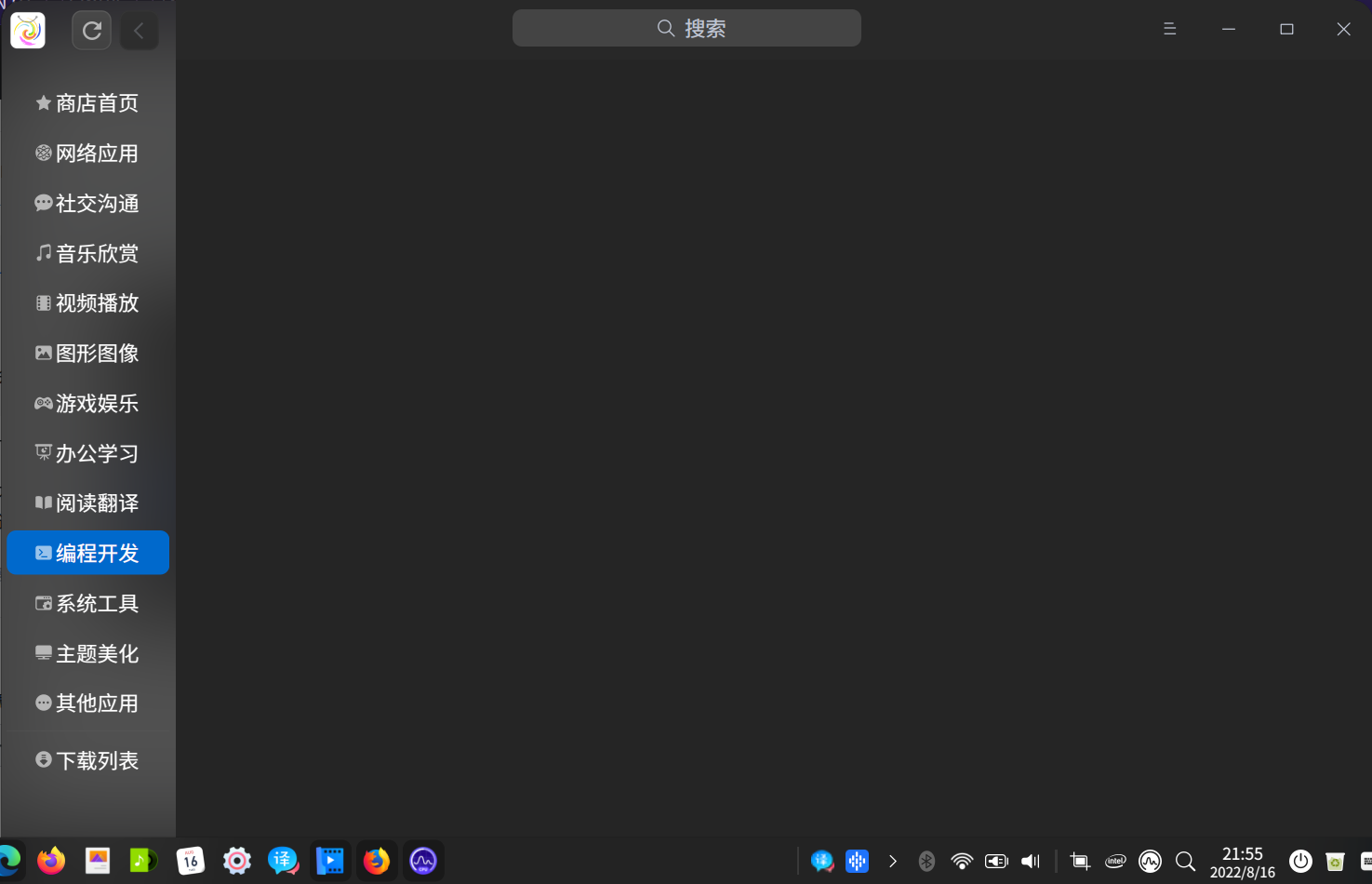Open the 阅读翻译 book icon
The height and width of the screenshot is (884, 1372).
pos(43,502)
